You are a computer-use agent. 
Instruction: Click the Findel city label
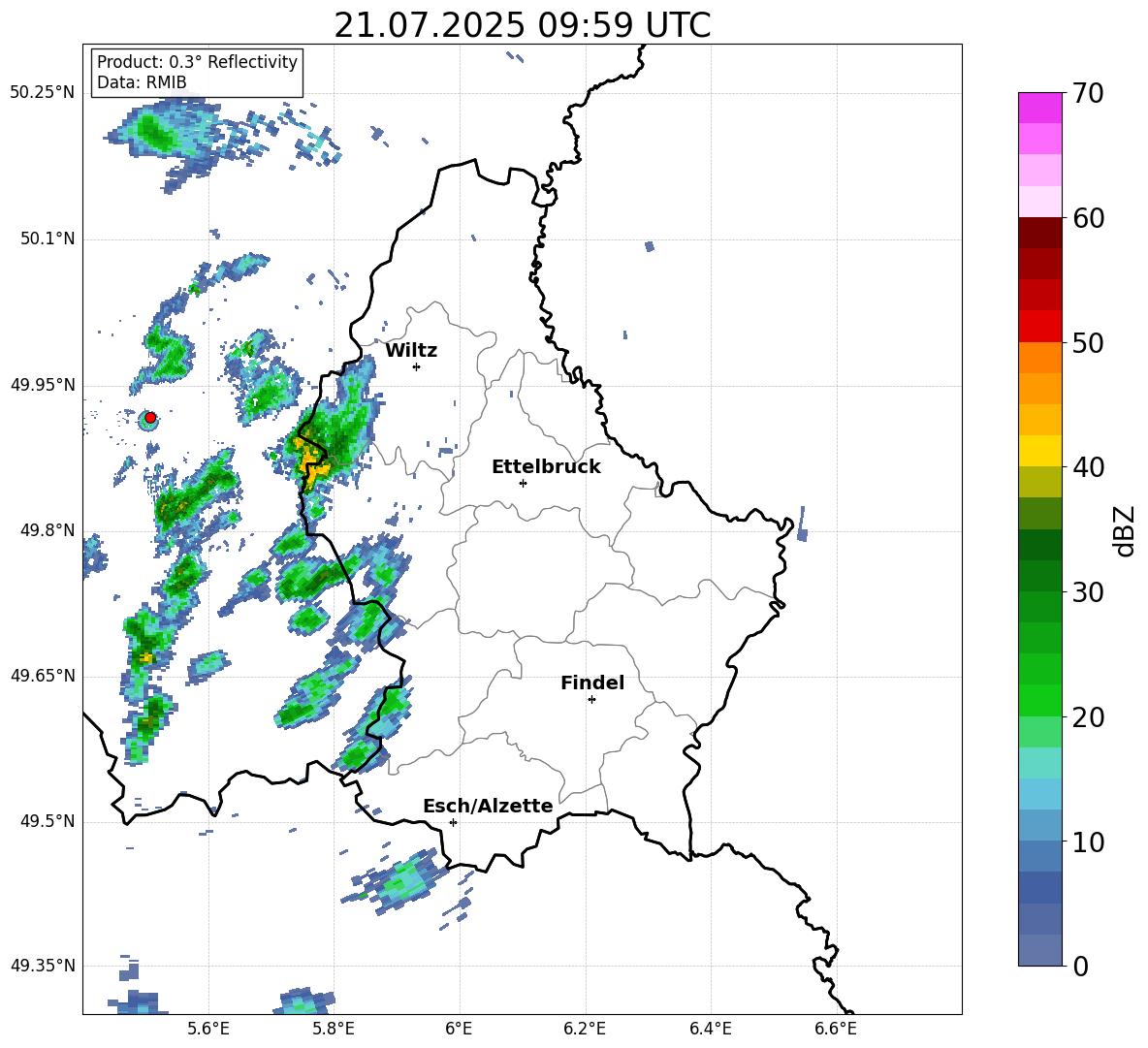point(592,683)
